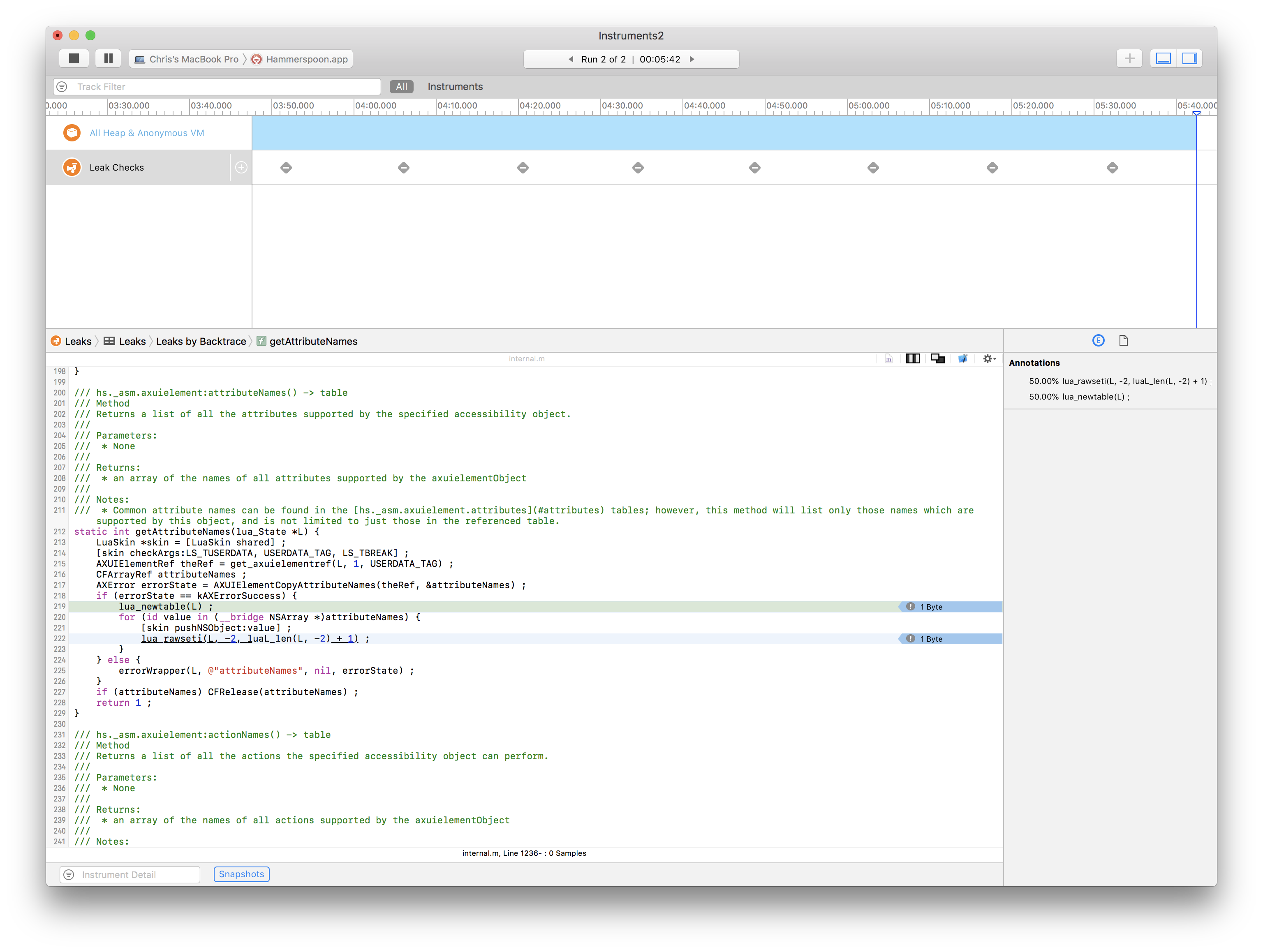Click line 228 return statement
1263x952 pixels.
tap(123, 703)
